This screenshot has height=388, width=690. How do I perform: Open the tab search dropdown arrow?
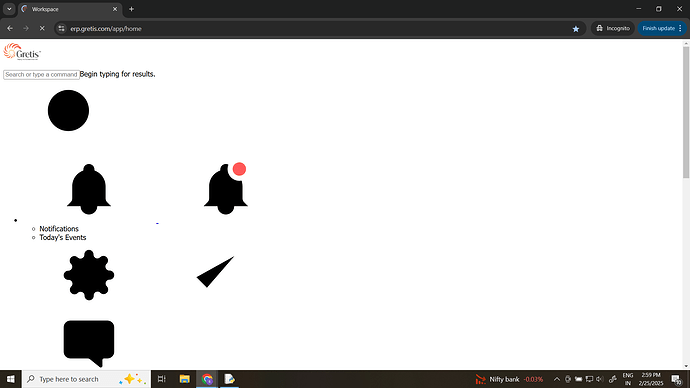(9, 9)
